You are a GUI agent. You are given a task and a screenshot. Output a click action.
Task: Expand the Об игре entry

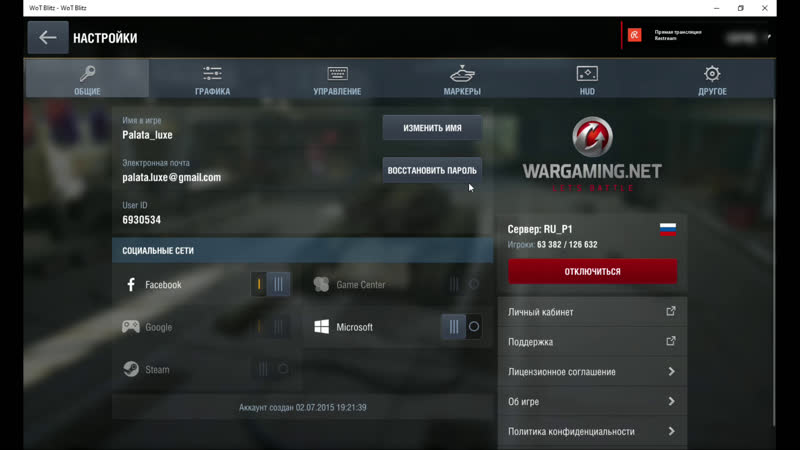click(x=592, y=402)
